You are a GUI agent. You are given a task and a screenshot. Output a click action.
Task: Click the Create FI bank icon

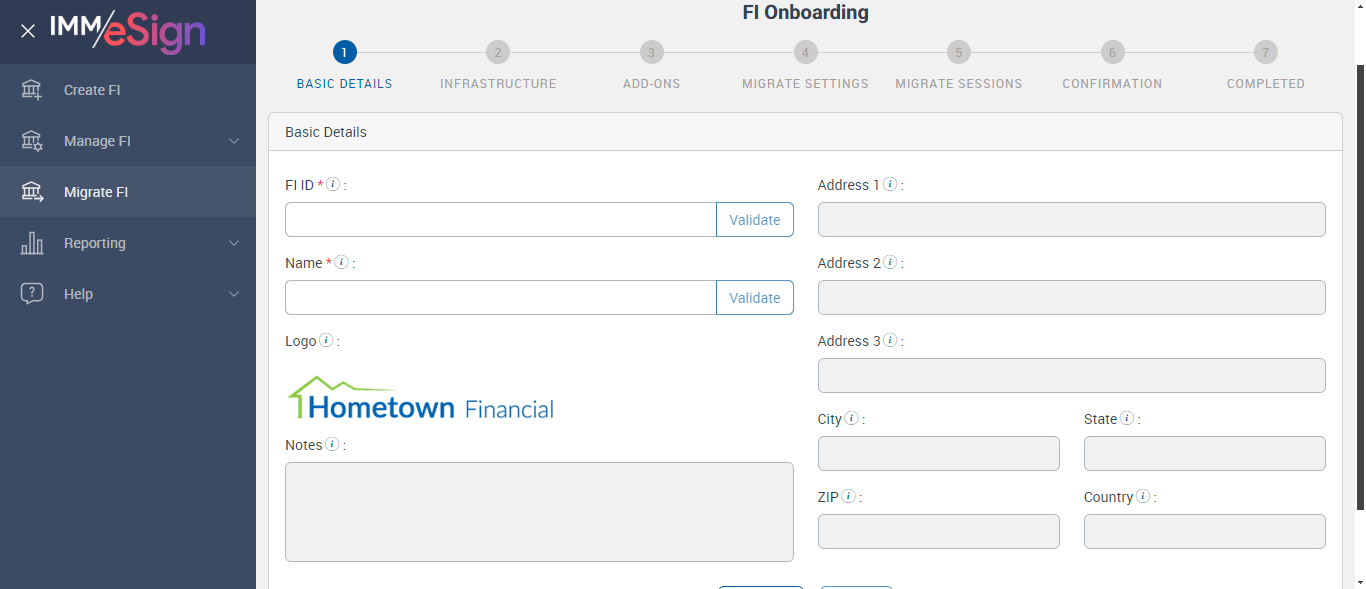click(x=32, y=90)
